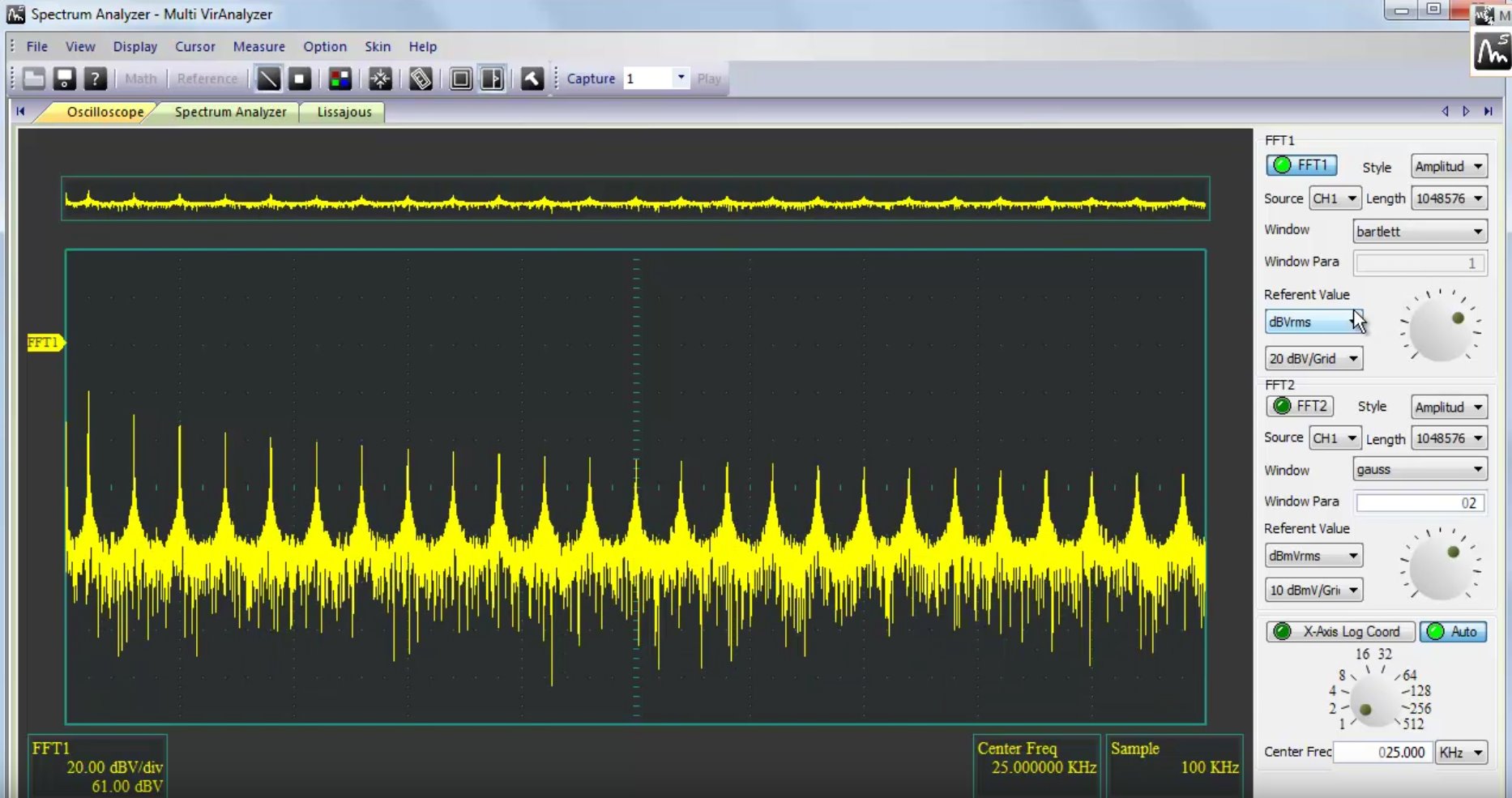Open the Capture count dropdown

click(x=681, y=78)
